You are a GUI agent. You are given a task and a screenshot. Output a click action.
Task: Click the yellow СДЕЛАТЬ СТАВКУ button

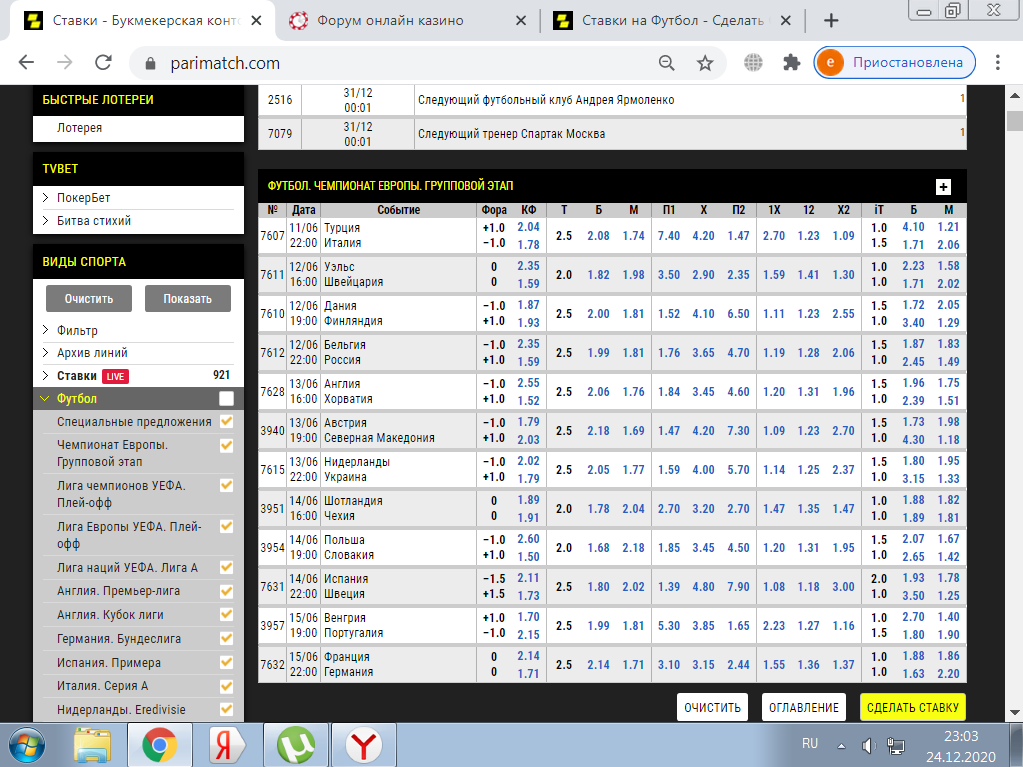point(913,708)
